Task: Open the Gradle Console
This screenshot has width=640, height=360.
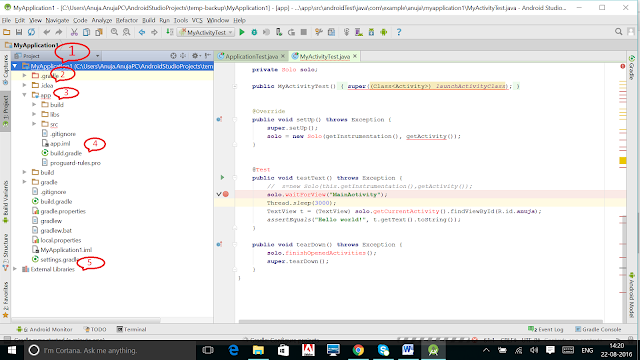Action: pos(598,329)
